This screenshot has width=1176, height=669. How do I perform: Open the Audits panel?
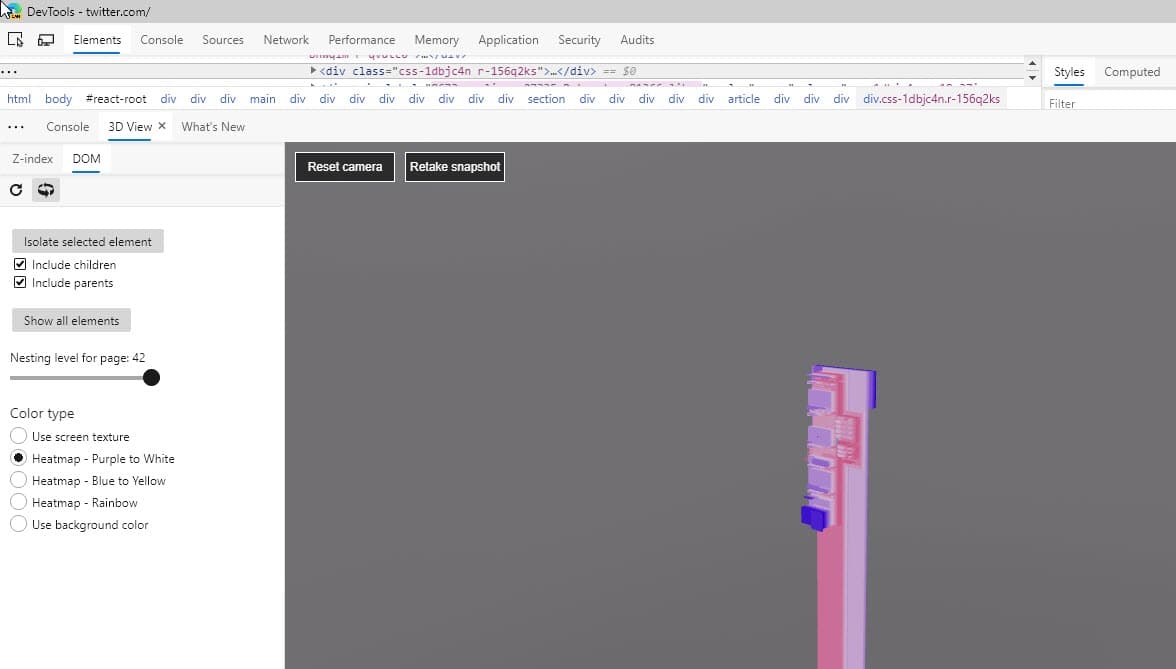(x=637, y=40)
